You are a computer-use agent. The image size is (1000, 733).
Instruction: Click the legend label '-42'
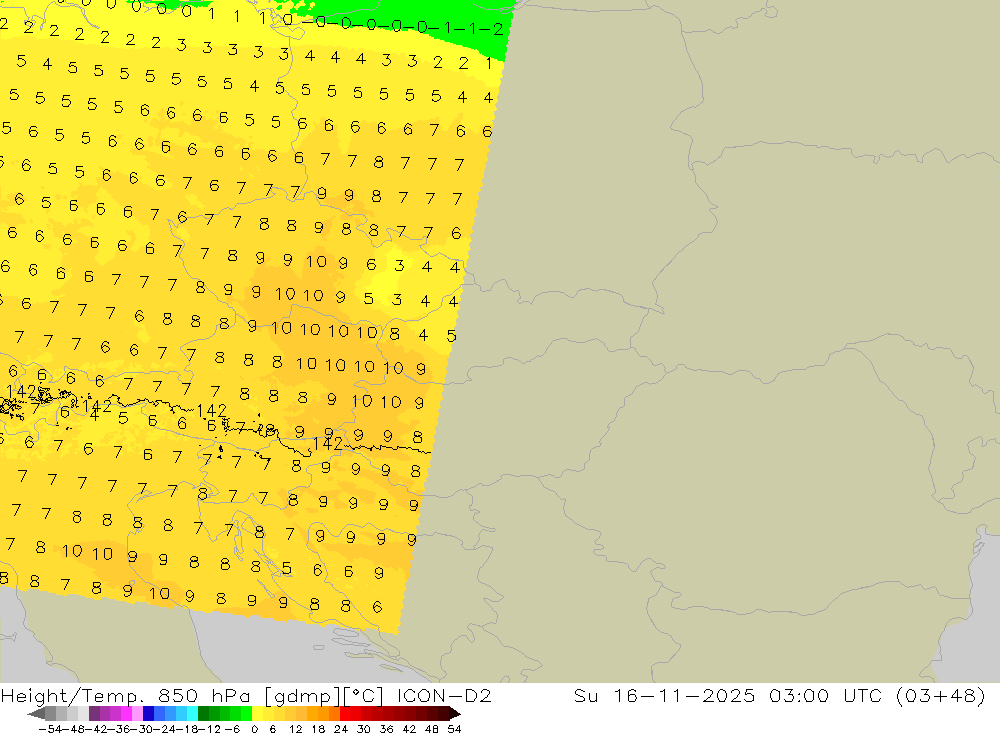[x=97, y=729]
